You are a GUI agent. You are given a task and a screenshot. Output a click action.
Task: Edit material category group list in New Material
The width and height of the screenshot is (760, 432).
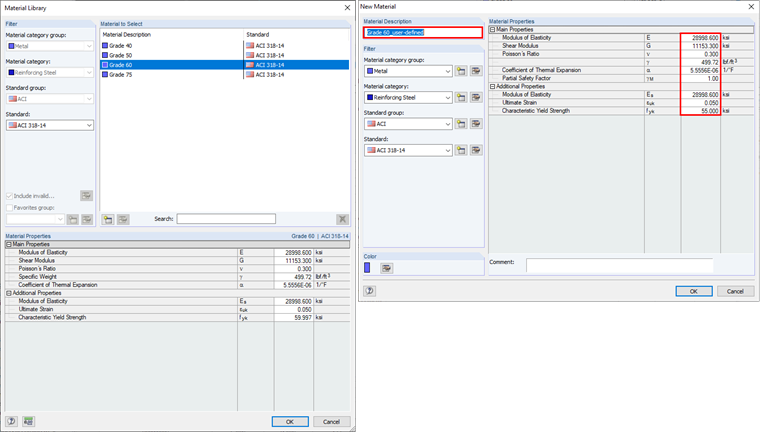476,71
